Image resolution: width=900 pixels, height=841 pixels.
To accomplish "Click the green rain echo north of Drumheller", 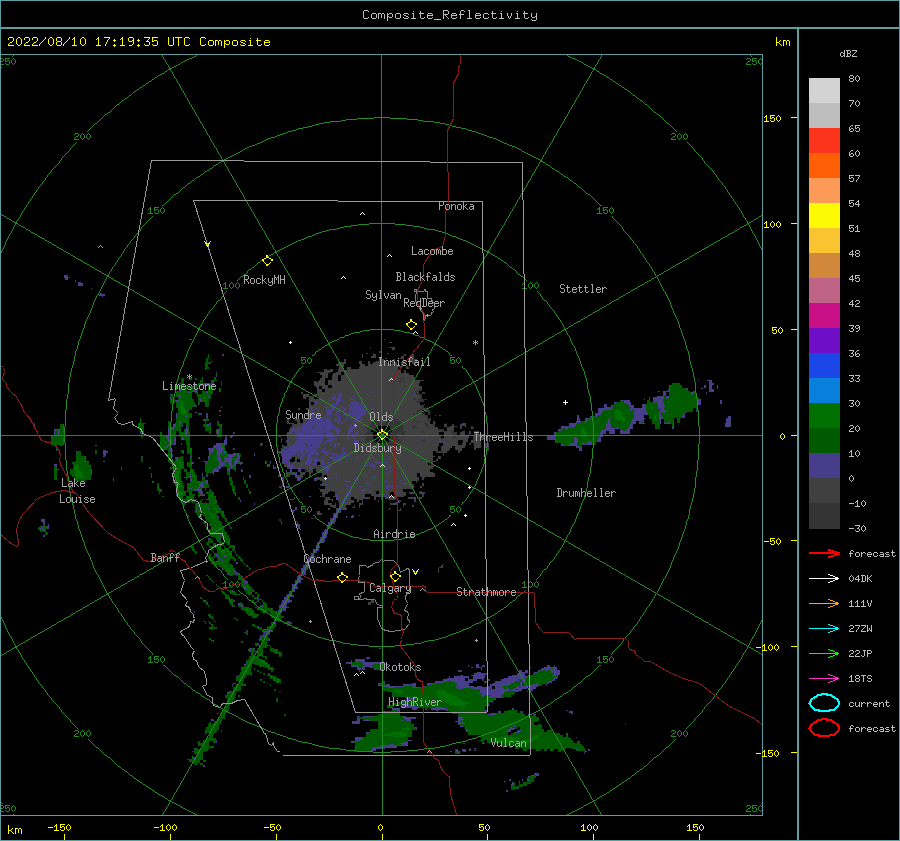I will [623, 414].
